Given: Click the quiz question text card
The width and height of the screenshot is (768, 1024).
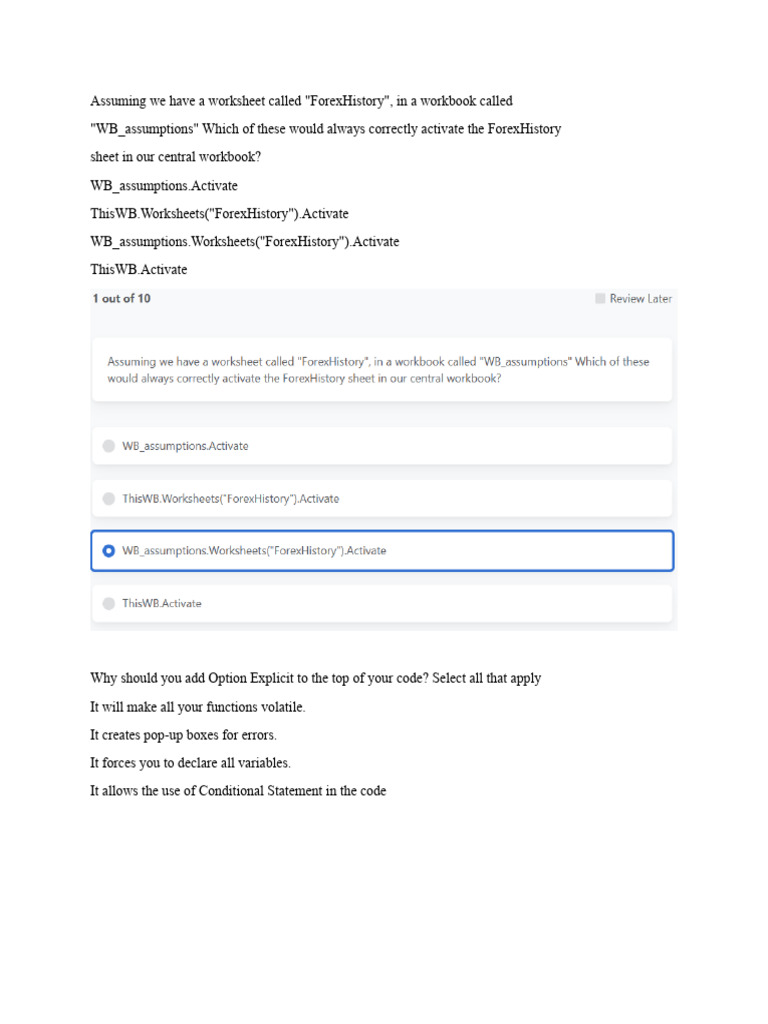Looking at the screenshot, I should (380, 370).
